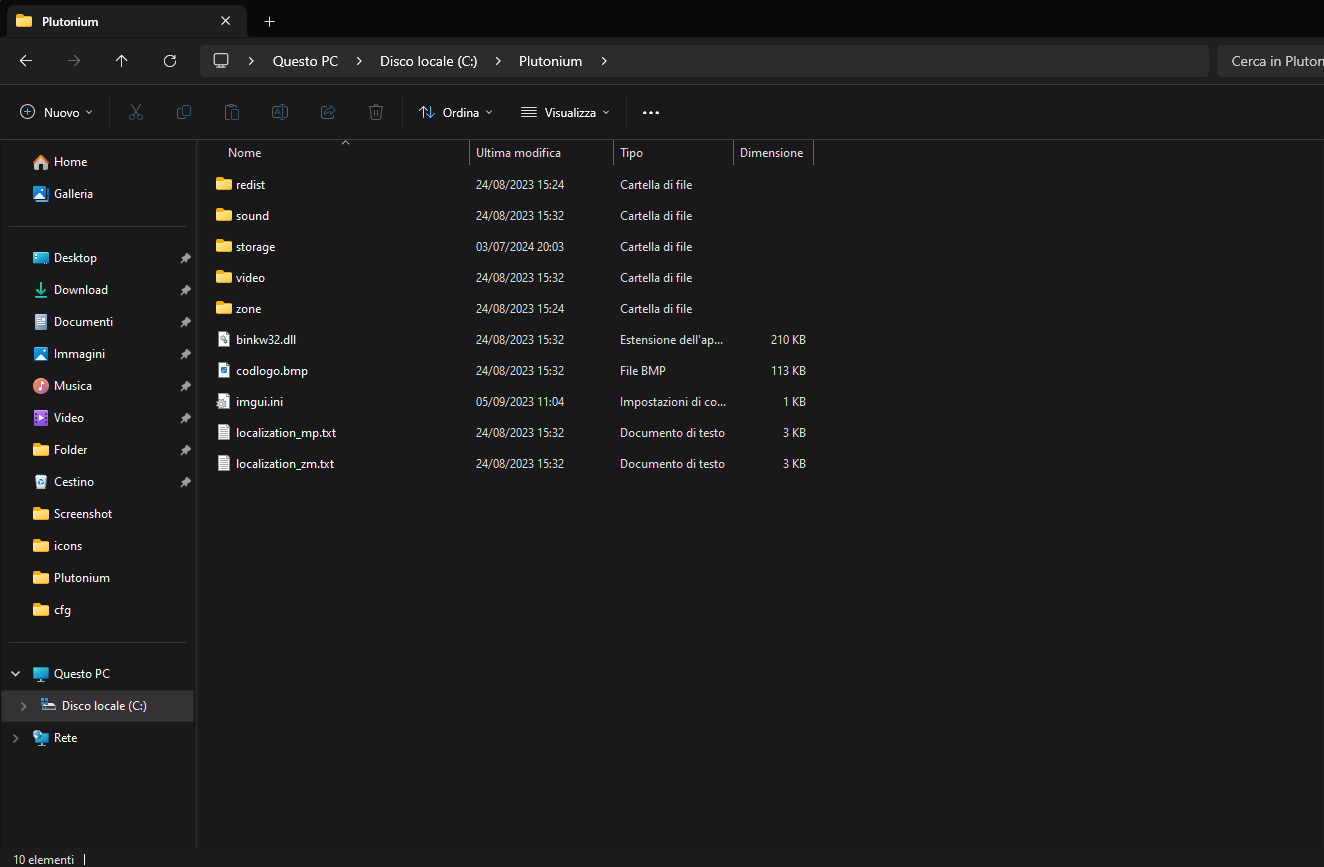Viewport: 1324px width, 867px height.
Task: Click the 10 elementi status bar text
Action: [x=43, y=860]
